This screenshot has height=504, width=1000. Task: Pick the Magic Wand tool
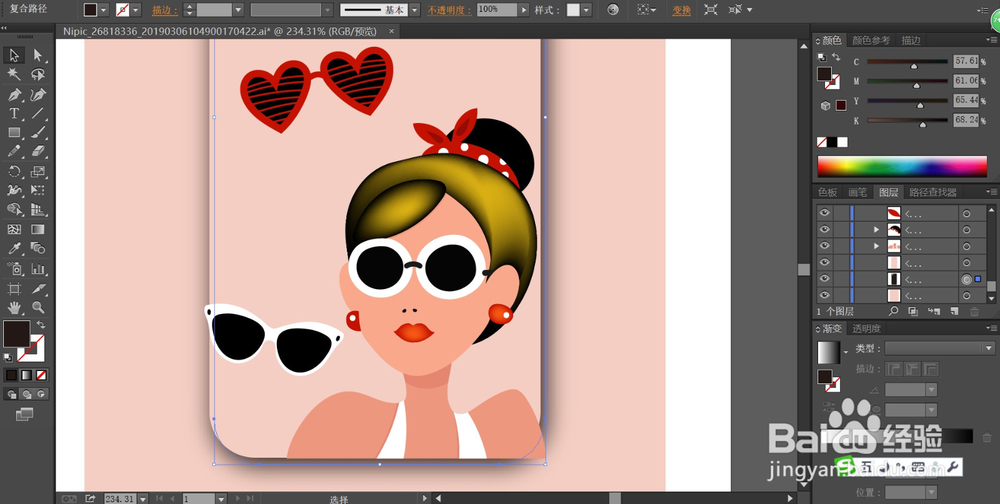click(x=13, y=75)
